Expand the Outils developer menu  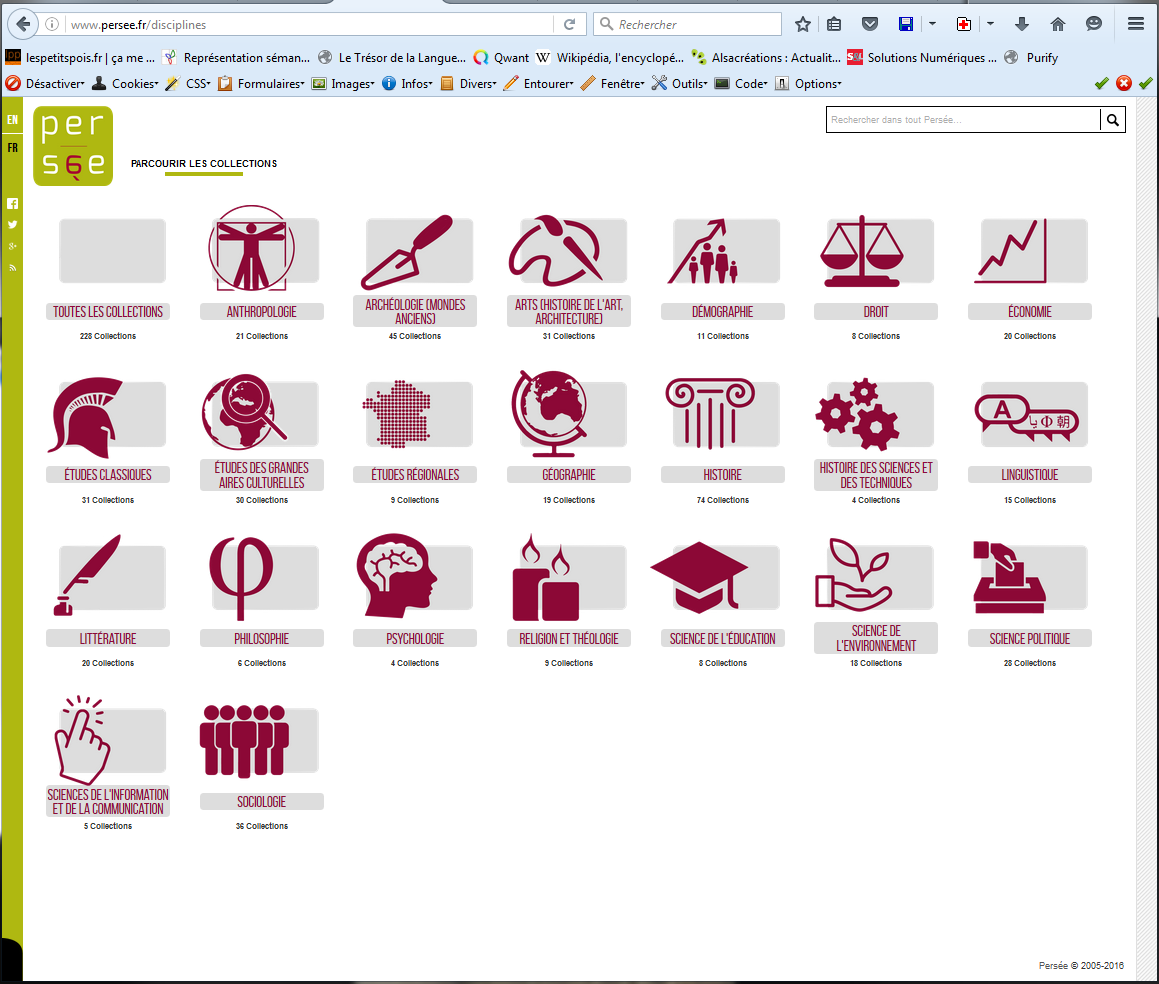click(679, 84)
